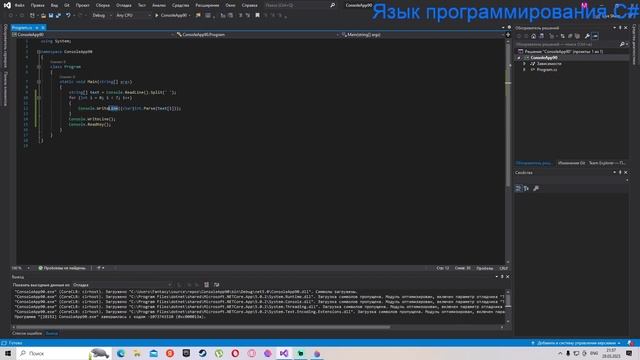Click the green 'no issues found' indicator
The width and height of the screenshot is (640, 360).
(62, 268)
